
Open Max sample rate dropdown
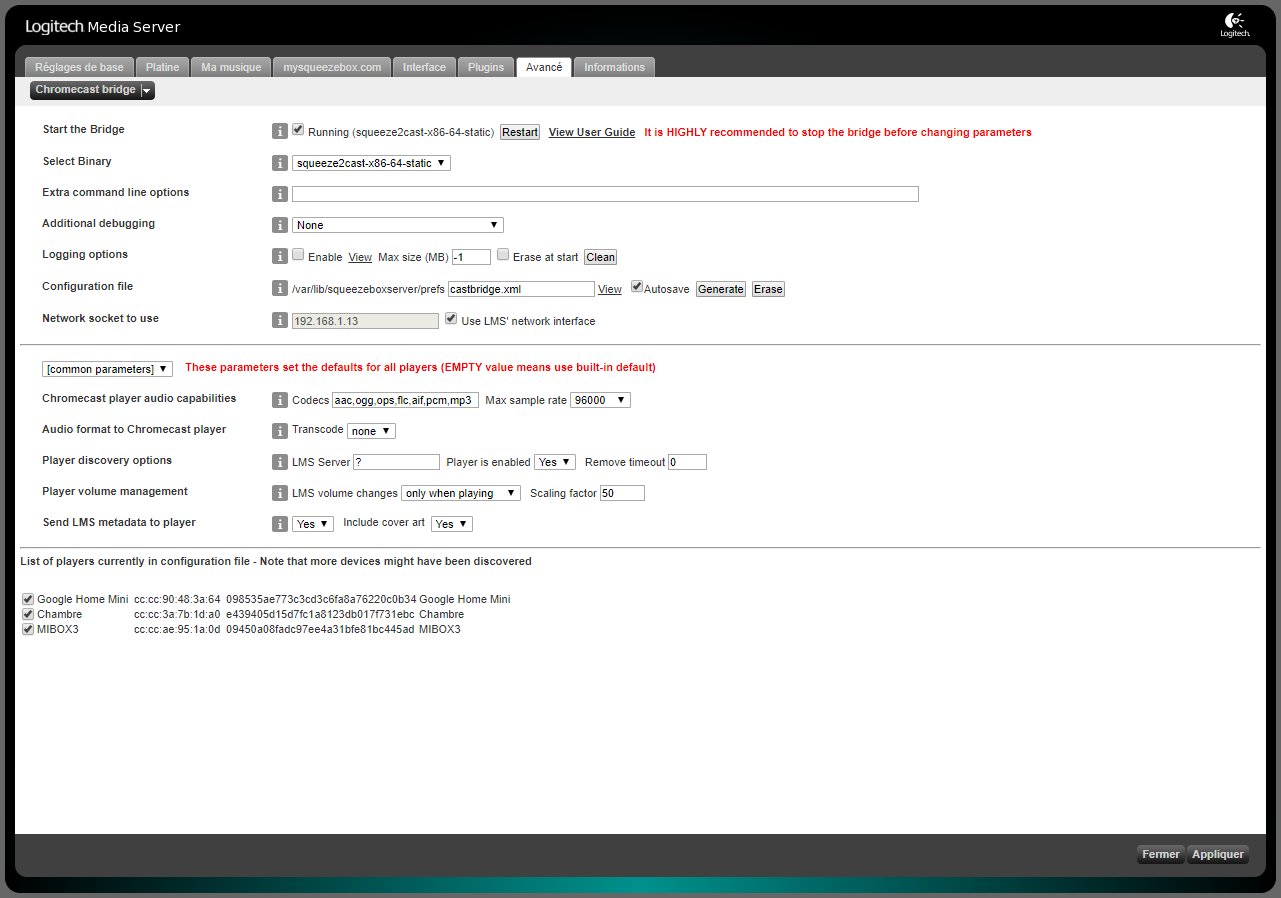click(600, 400)
